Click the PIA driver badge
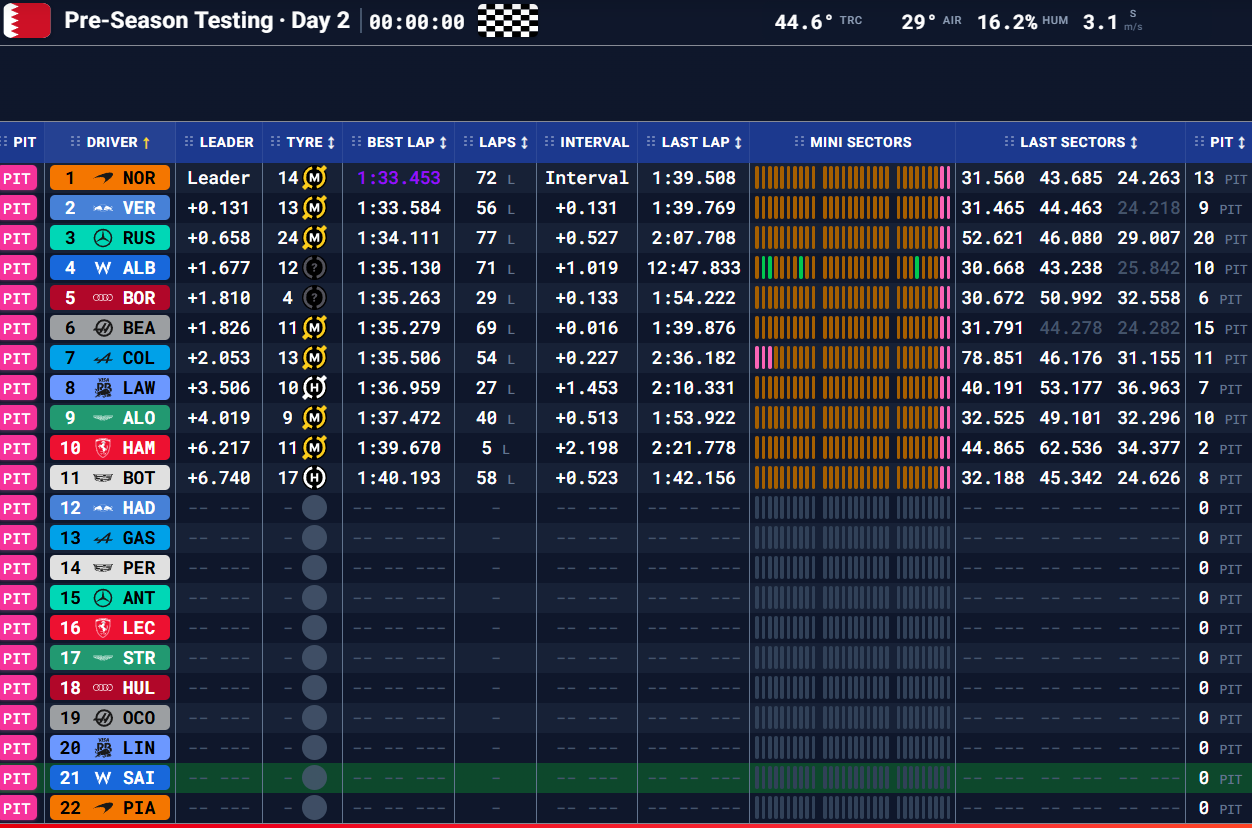This screenshot has height=828, width=1252. 110,808
